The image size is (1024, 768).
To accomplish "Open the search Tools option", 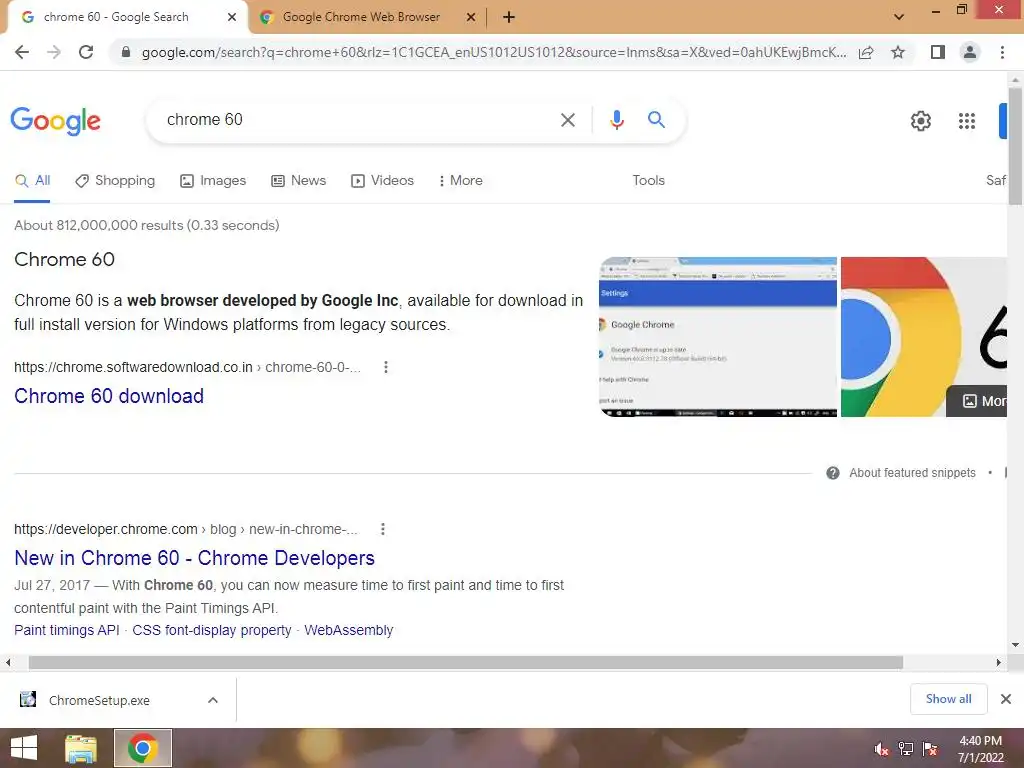I will 648,181.
